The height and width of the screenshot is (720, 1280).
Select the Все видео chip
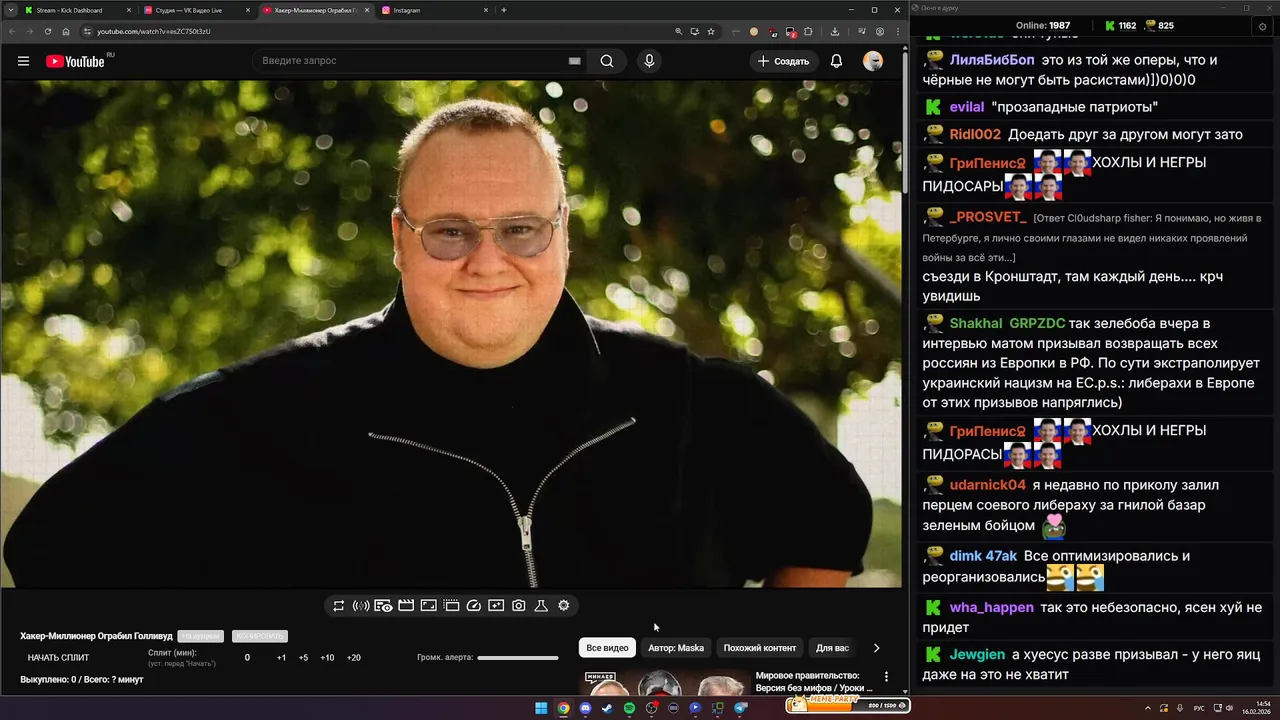point(607,648)
